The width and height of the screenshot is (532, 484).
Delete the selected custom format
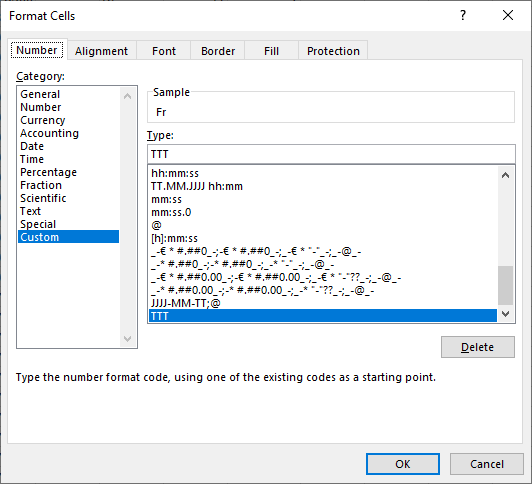coord(477,347)
